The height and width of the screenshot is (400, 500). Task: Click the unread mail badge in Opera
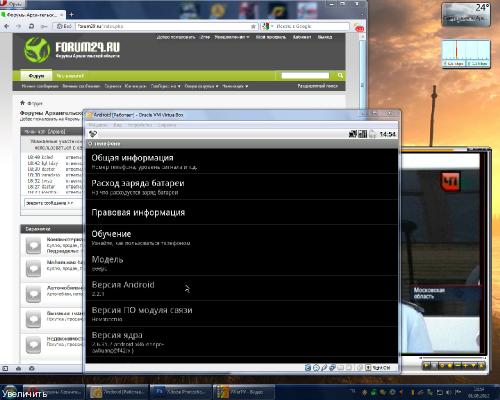tap(360, 29)
